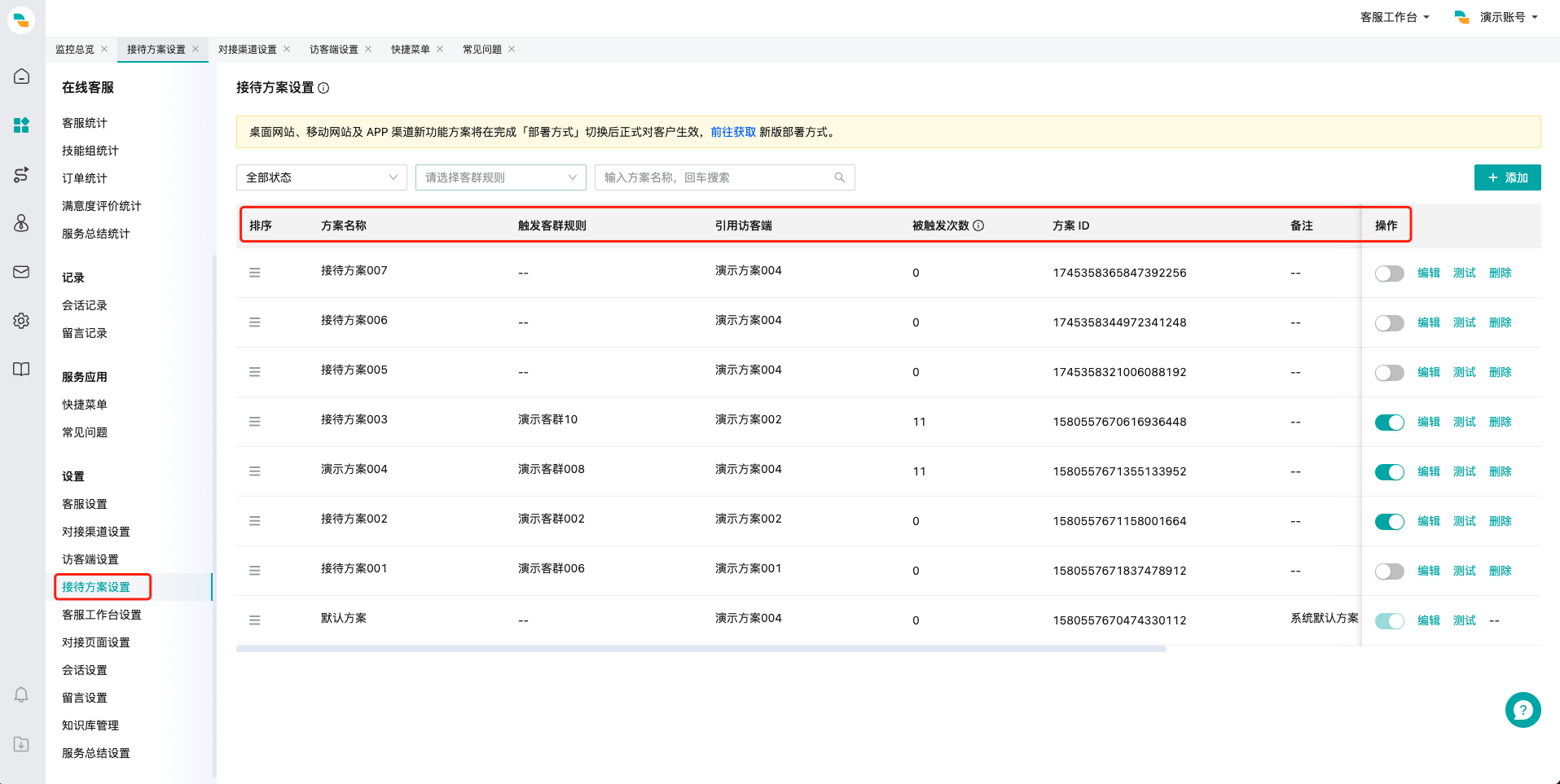Click drag handle for 接待方案007 row

click(255, 273)
